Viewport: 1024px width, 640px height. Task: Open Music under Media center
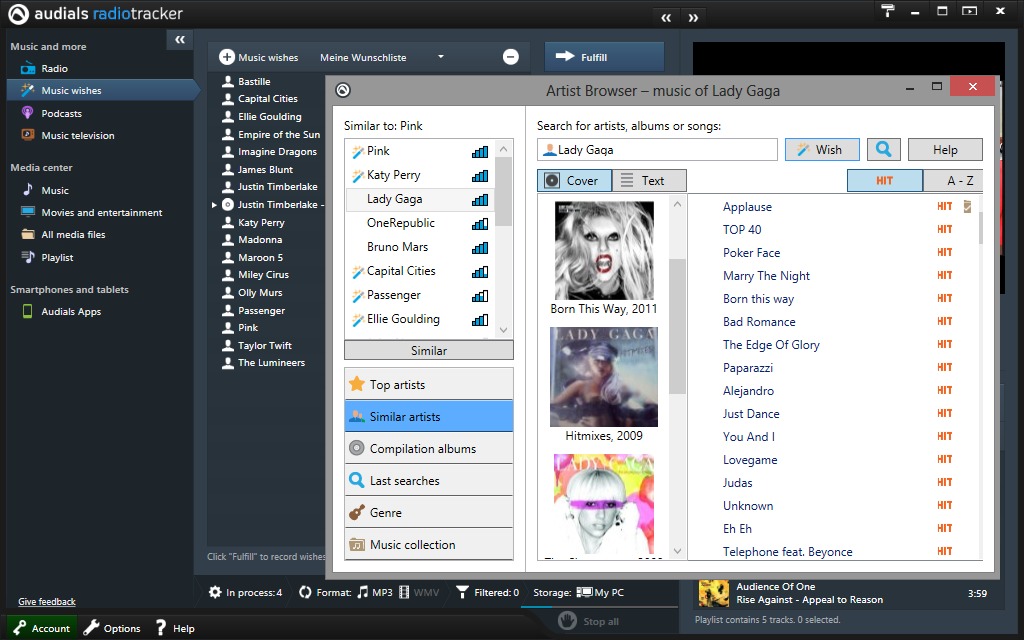coord(55,190)
